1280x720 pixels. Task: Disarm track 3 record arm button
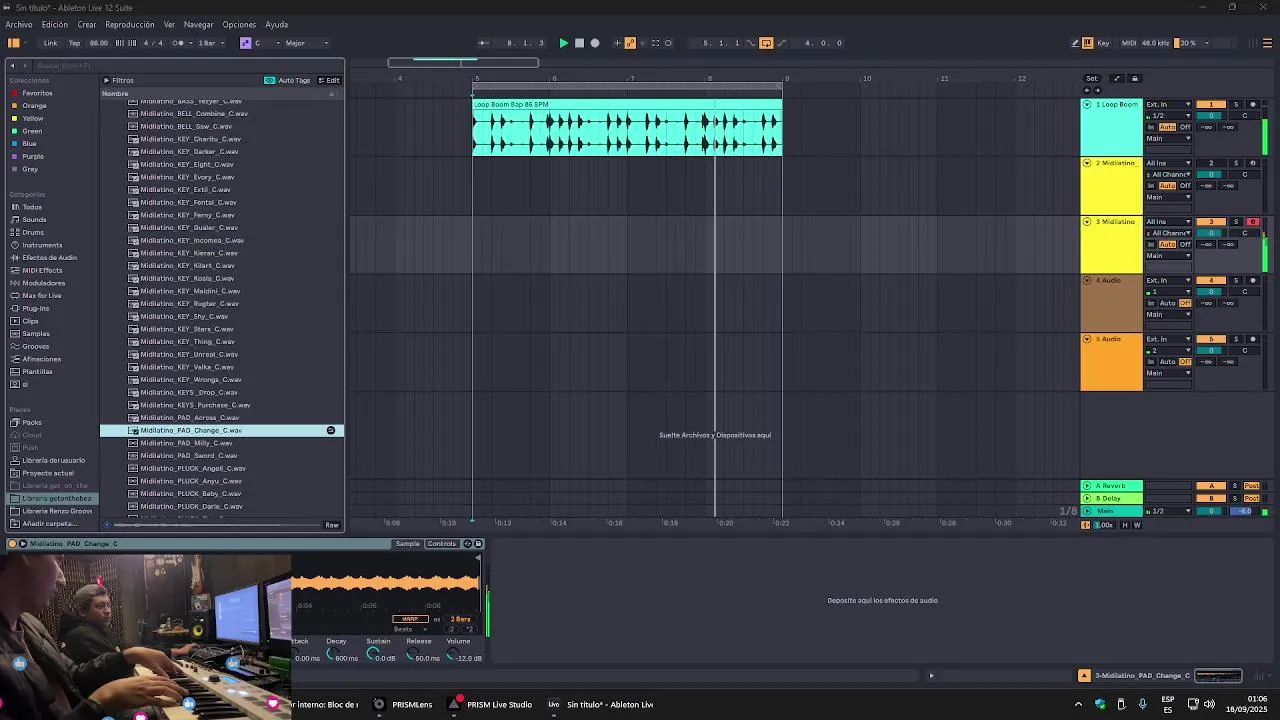1252,222
